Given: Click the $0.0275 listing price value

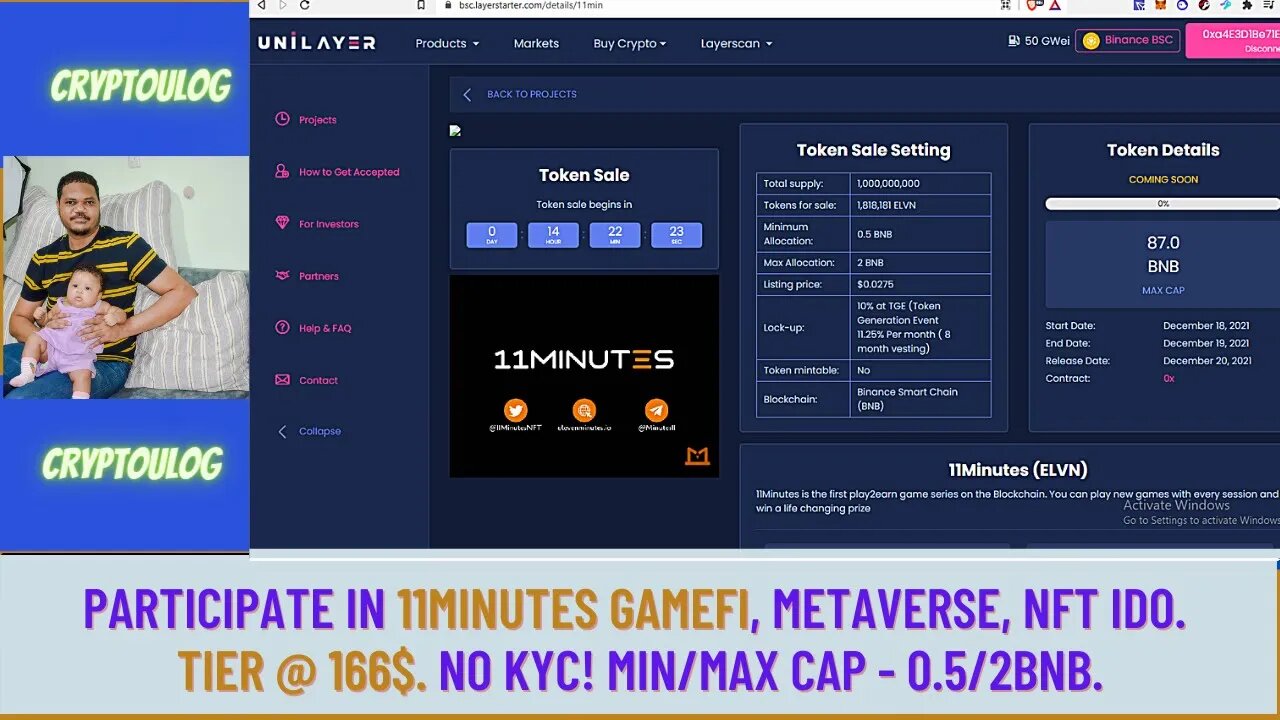Looking at the screenshot, I should (x=875, y=285).
